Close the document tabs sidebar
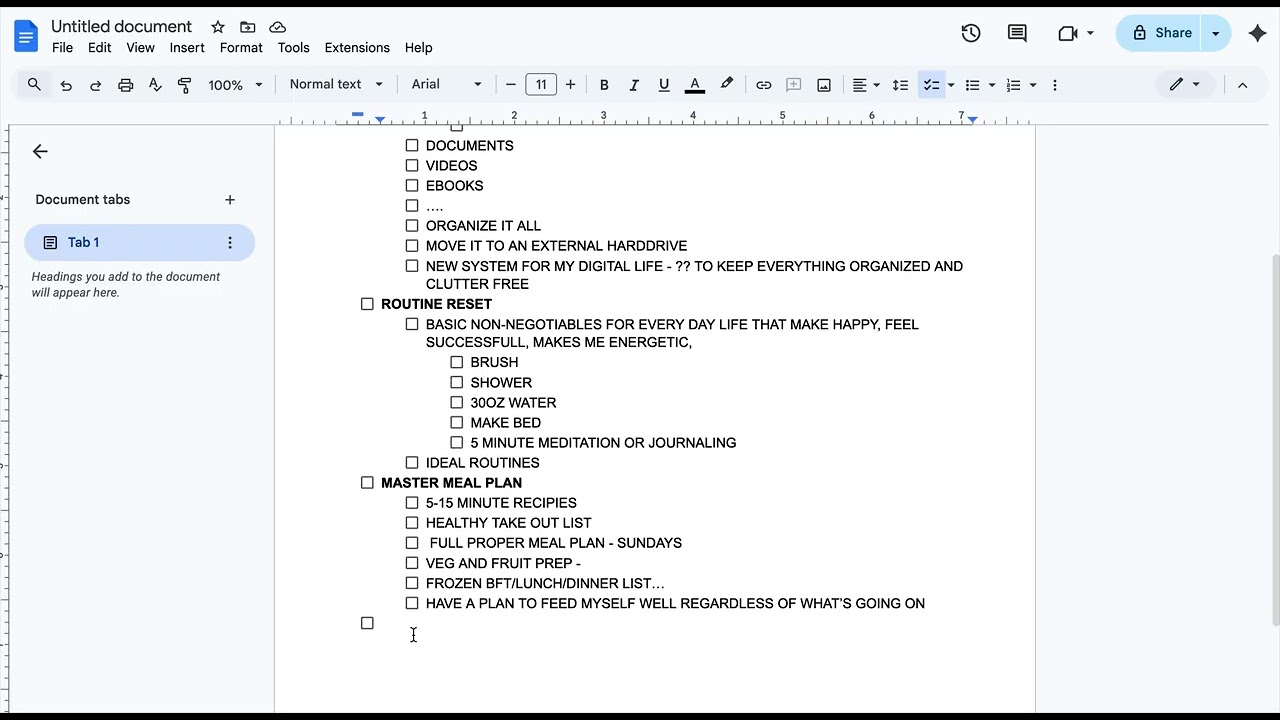1280x720 pixels. click(40, 151)
